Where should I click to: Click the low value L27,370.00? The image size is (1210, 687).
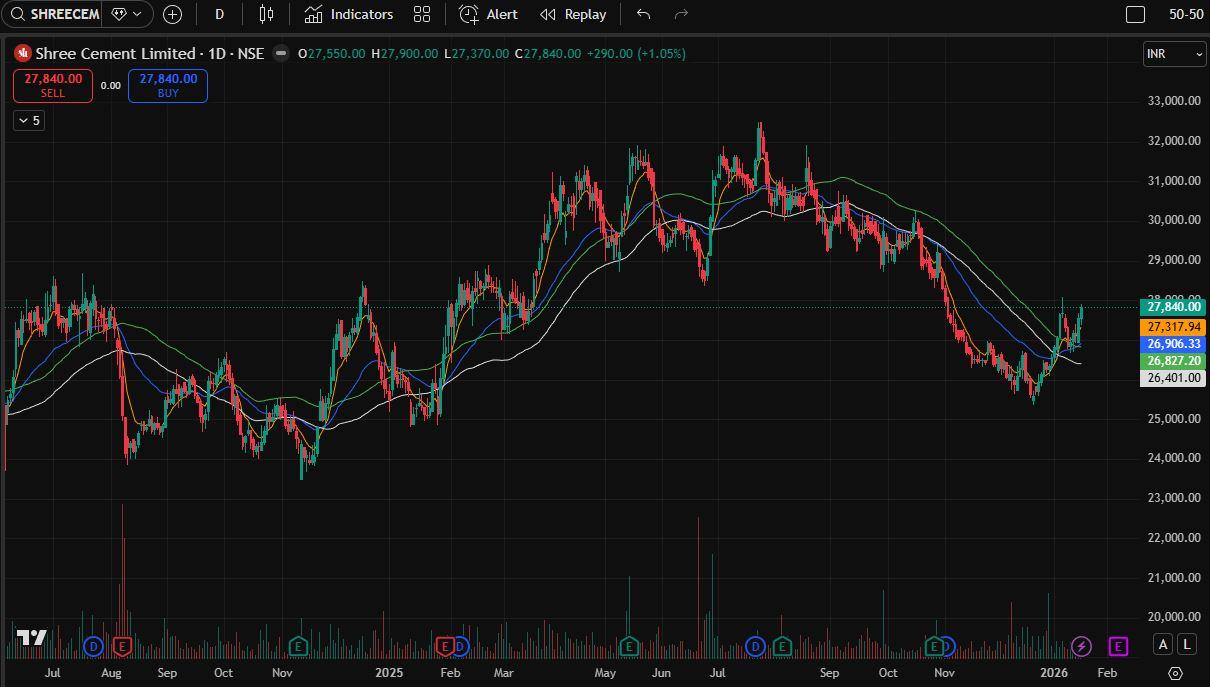476,54
